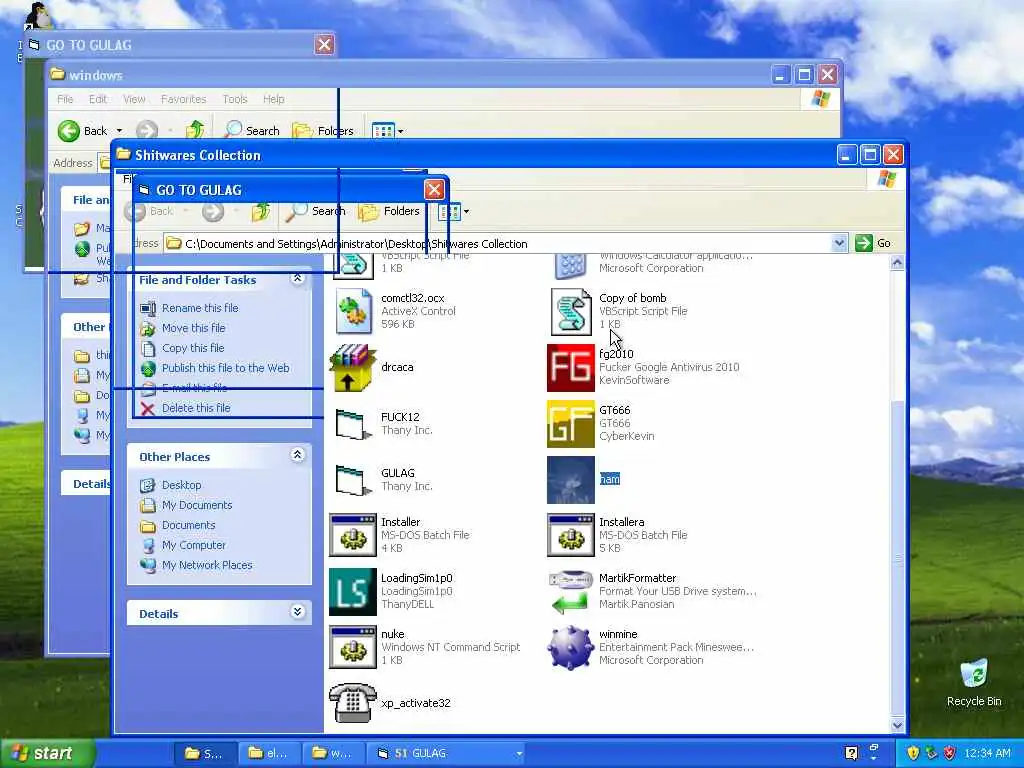The height and width of the screenshot is (768, 1024).
Task: Select the Installer batch file icon
Action: click(x=353, y=536)
